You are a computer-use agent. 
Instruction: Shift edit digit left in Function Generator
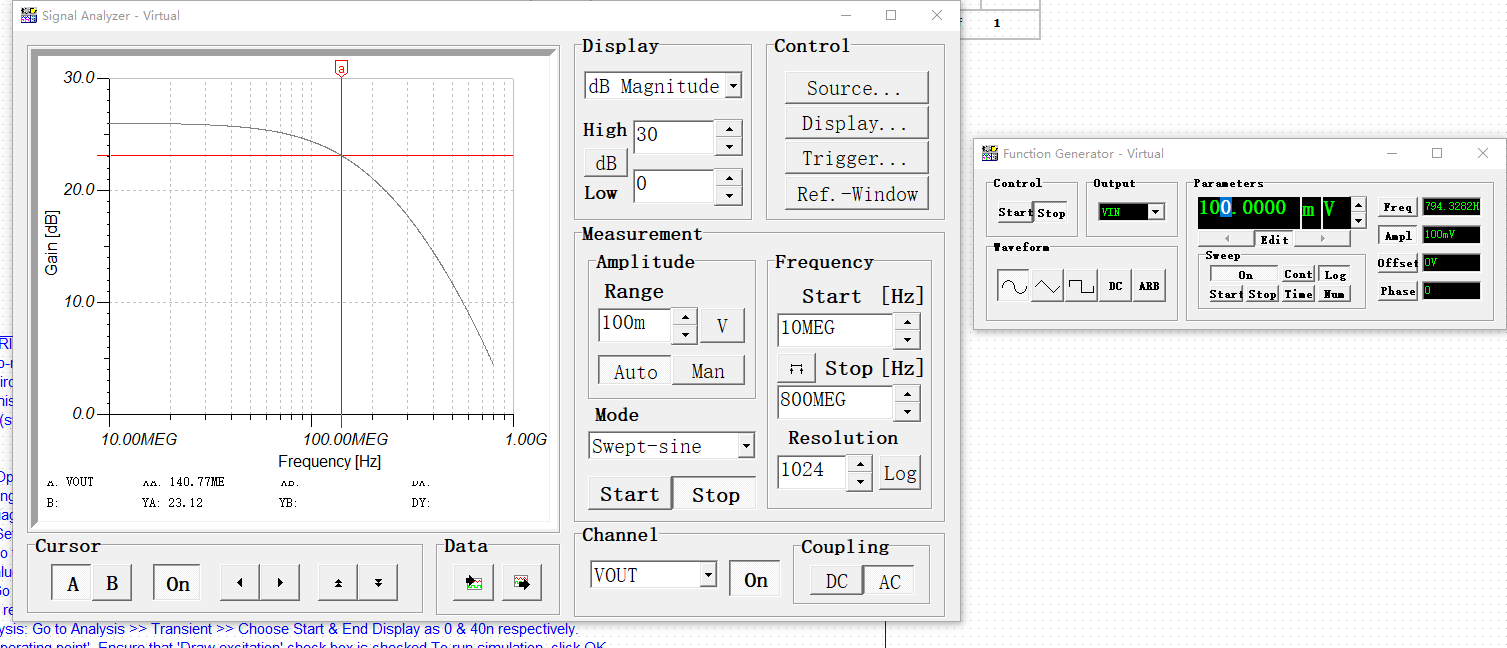coord(1227,239)
